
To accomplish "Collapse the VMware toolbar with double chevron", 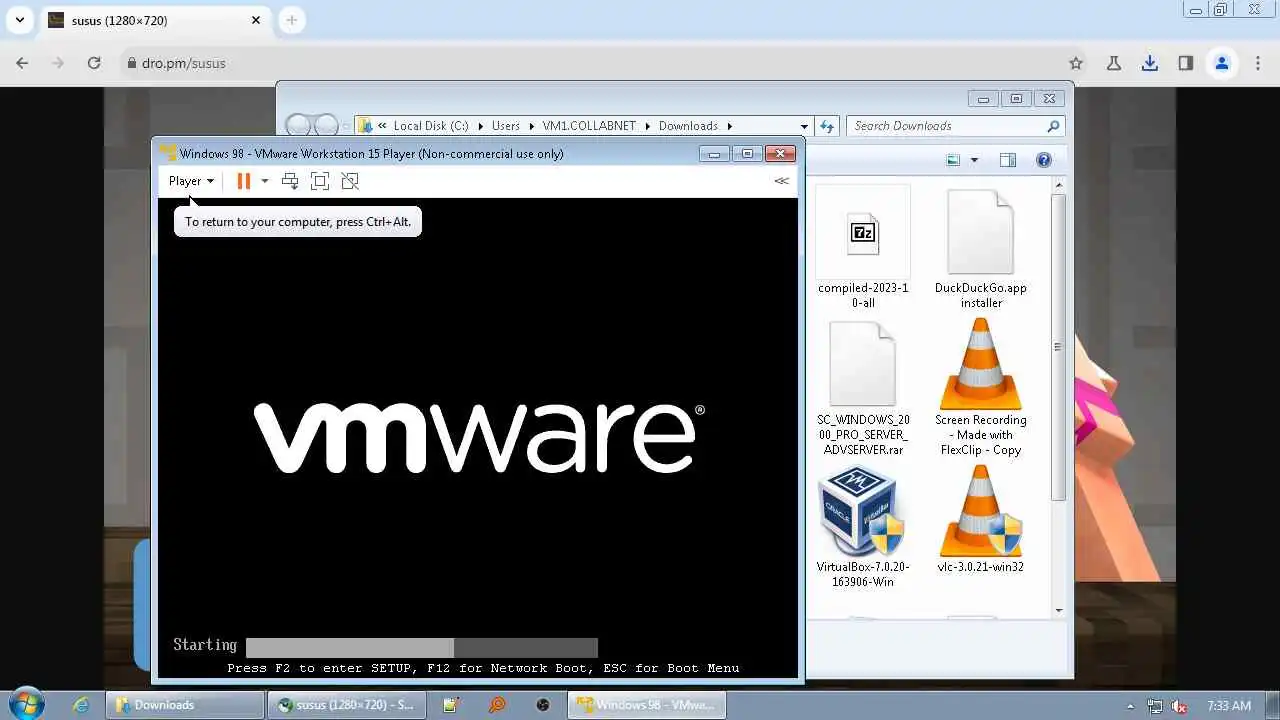I will click(x=781, y=181).
